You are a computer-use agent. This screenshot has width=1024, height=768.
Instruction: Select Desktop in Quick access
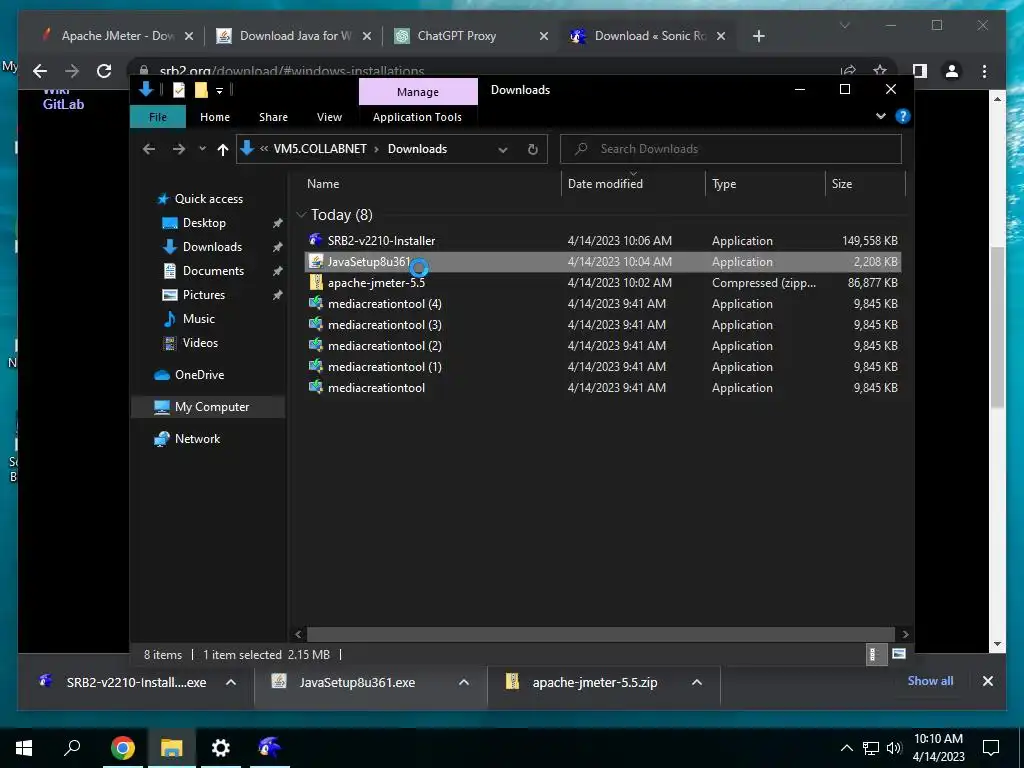tap(204, 223)
